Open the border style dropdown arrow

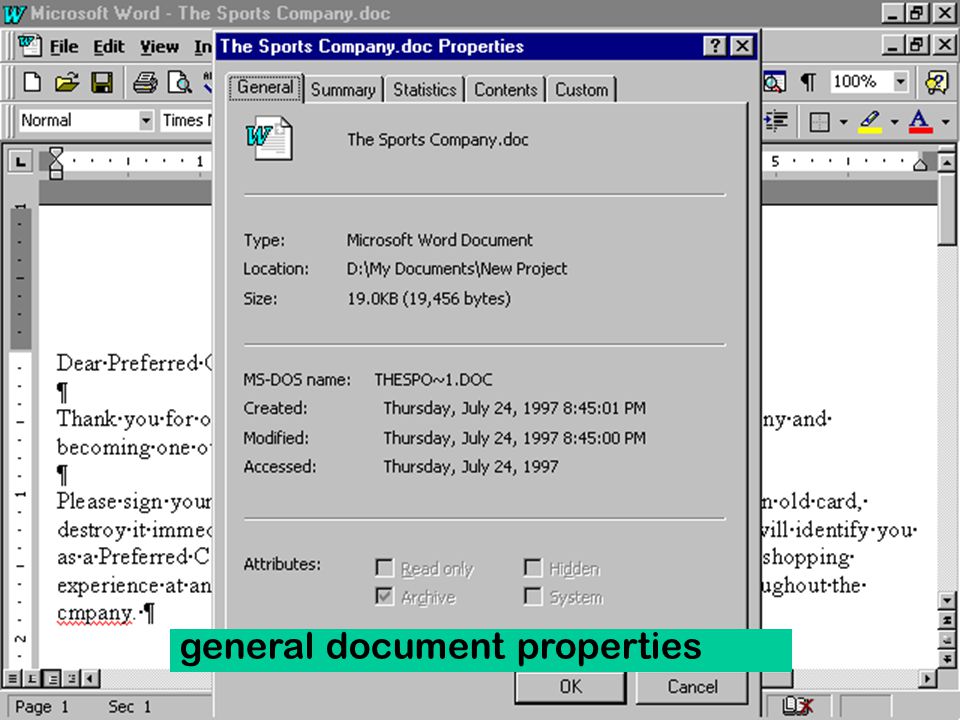(843, 122)
